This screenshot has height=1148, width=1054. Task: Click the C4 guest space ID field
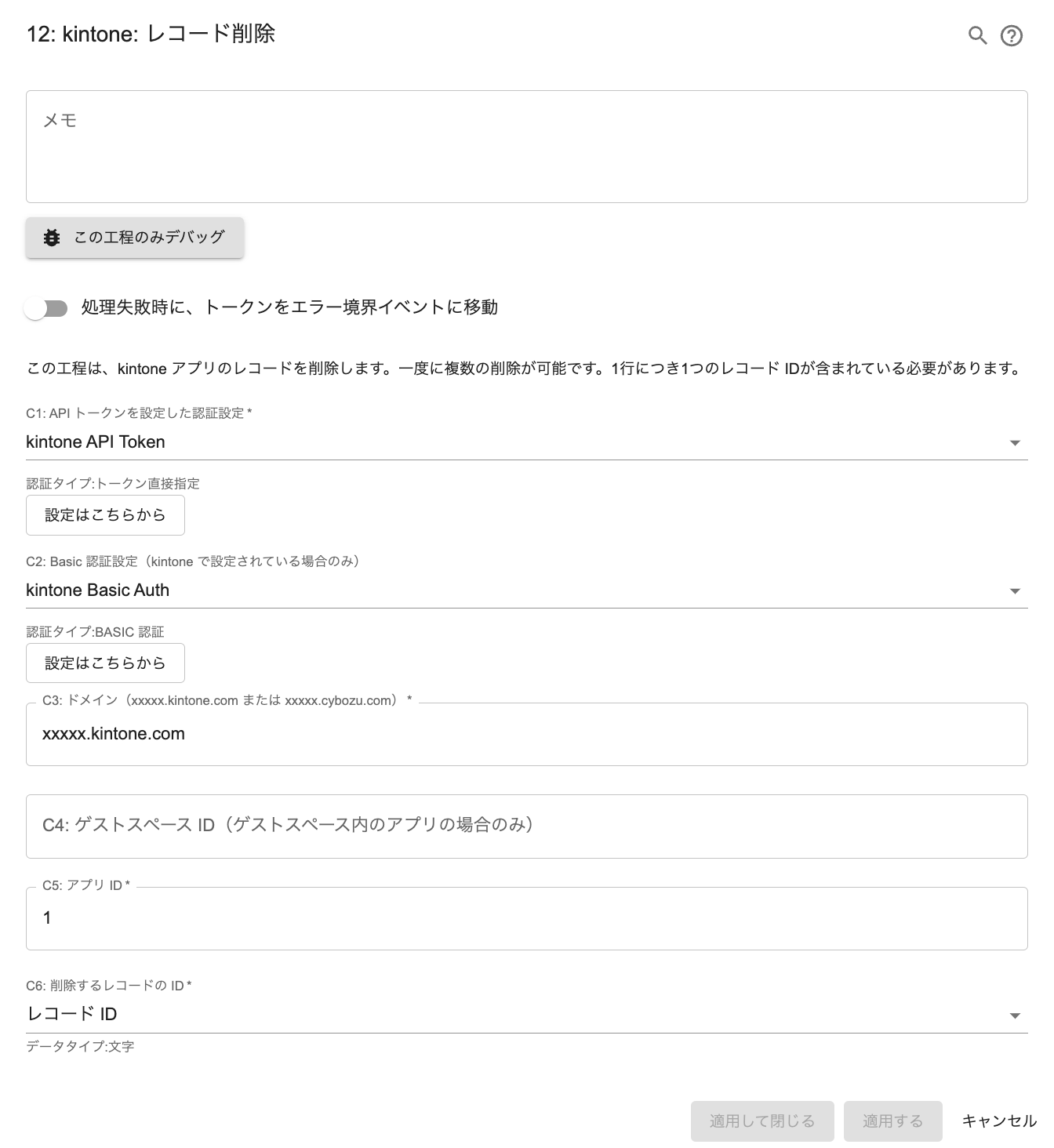pyautogui.click(x=526, y=826)
